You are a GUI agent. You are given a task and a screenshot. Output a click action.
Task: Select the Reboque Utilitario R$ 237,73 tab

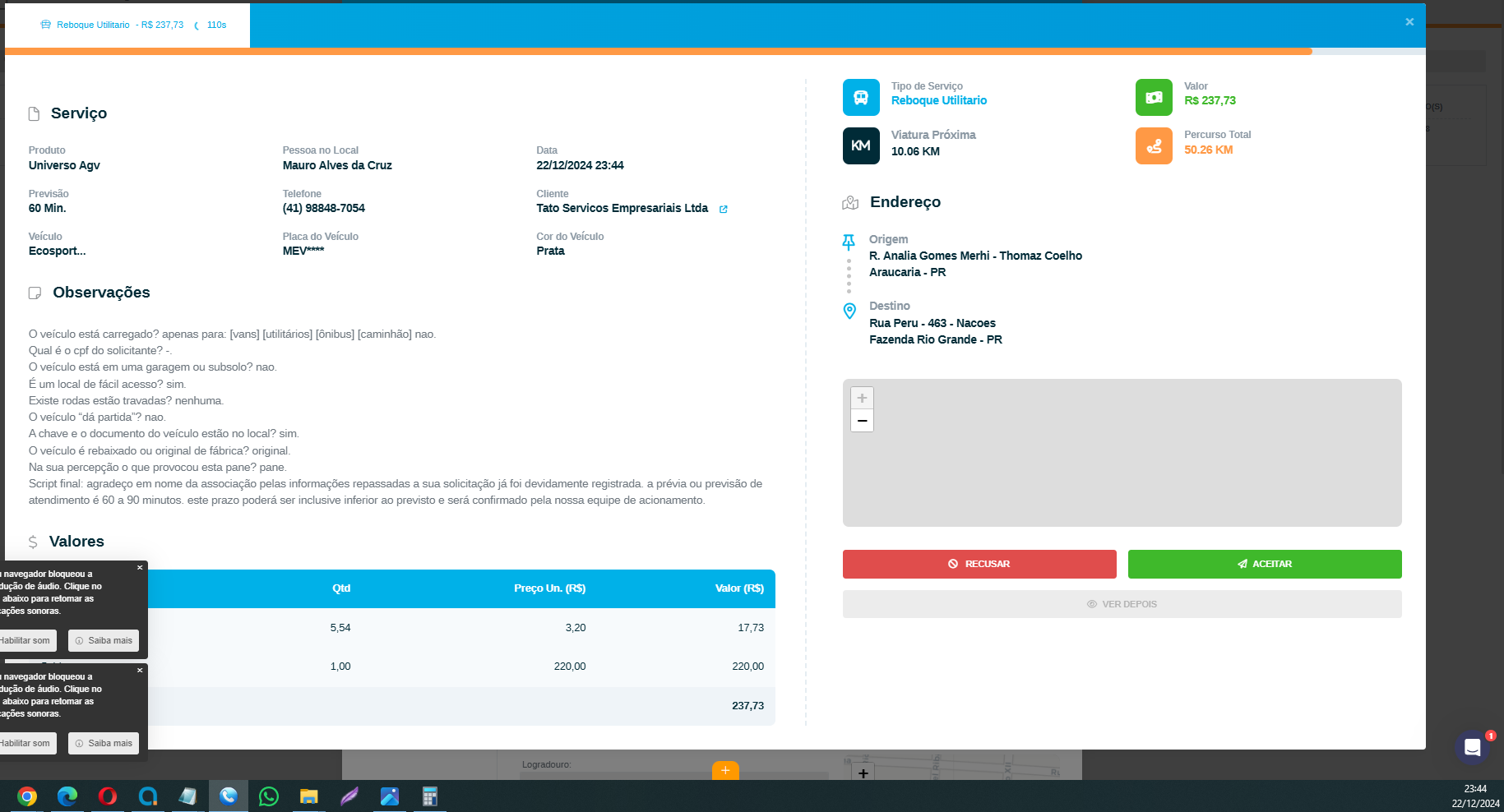click(127, 25)
